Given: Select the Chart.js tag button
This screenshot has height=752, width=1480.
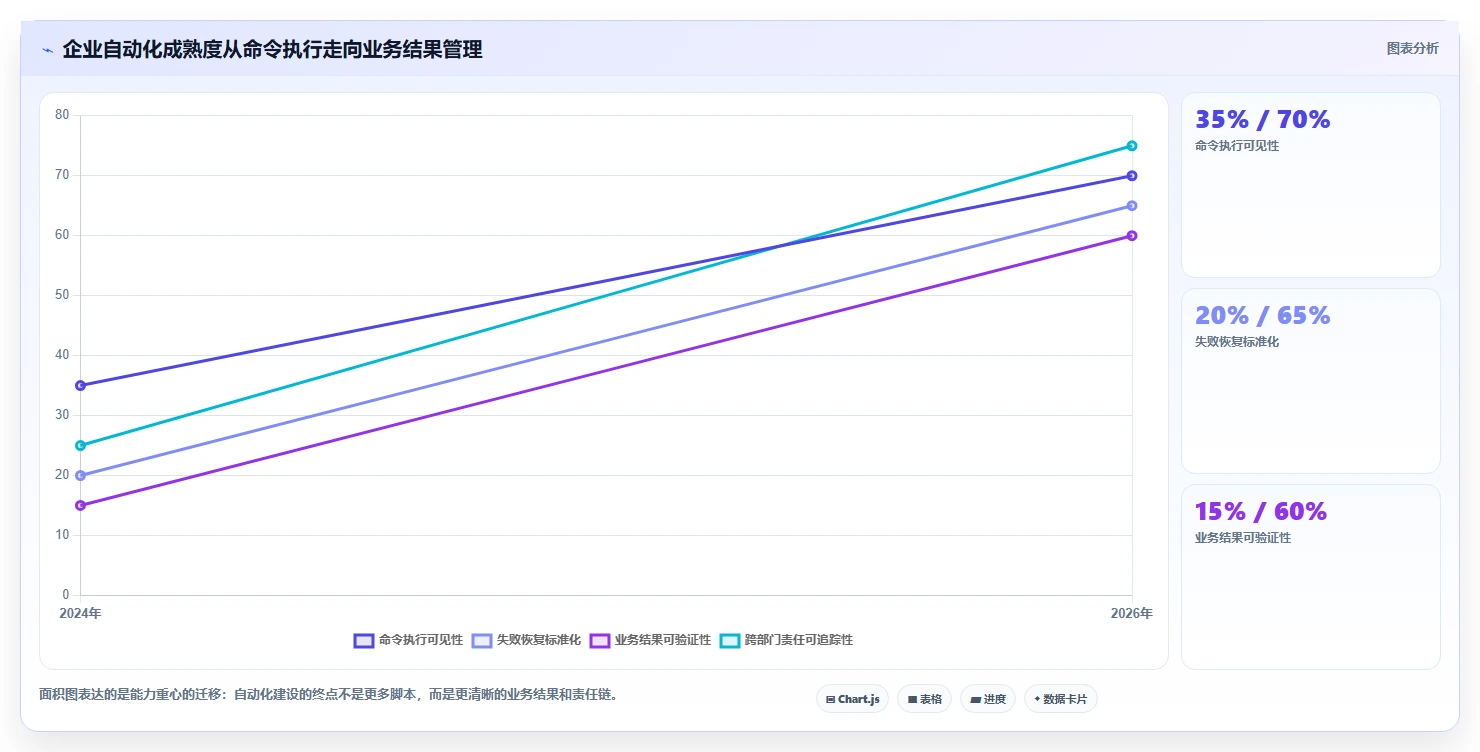Looking at the screenshot, I should click(852, 699).
